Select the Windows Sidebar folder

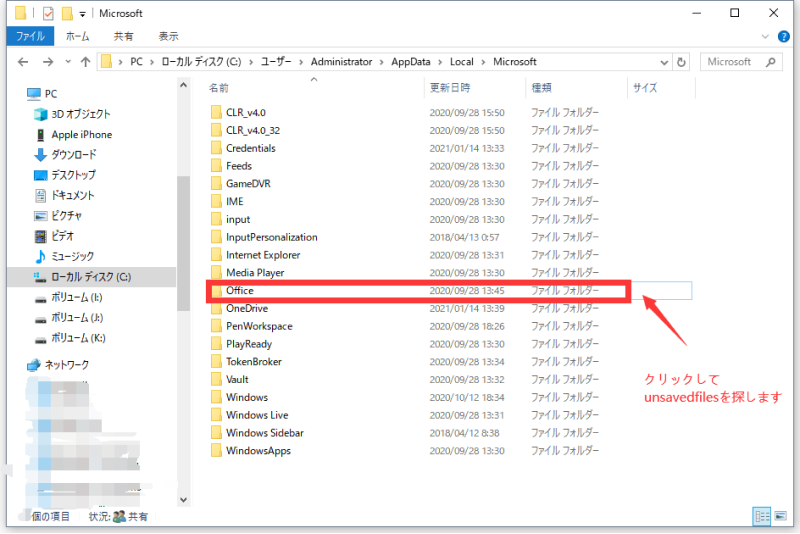pyautogui.click(x=265, y=433)
